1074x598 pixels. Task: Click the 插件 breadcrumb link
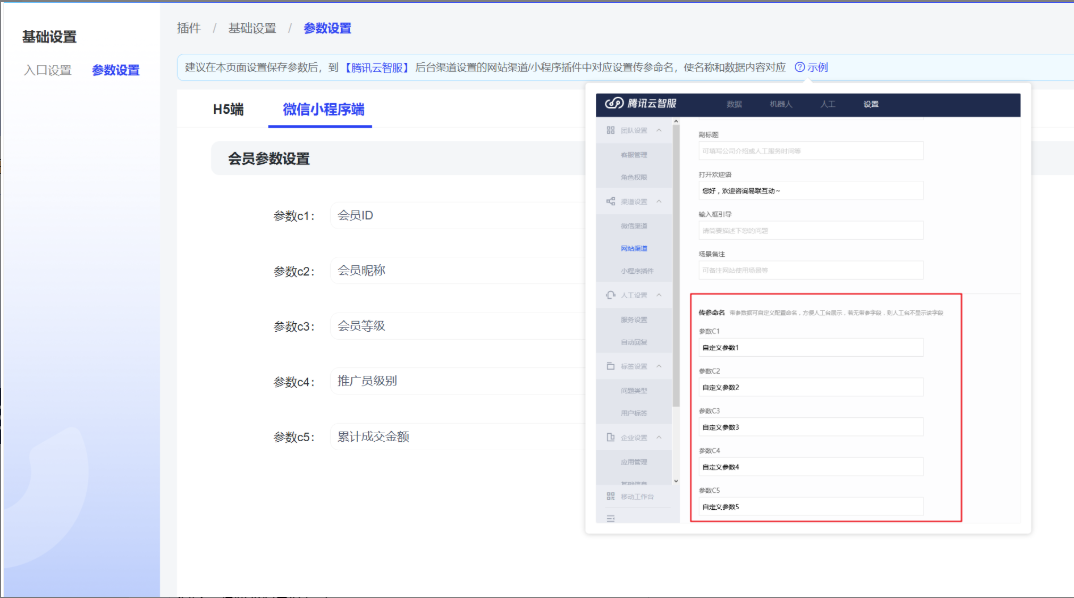coord(188,28)
